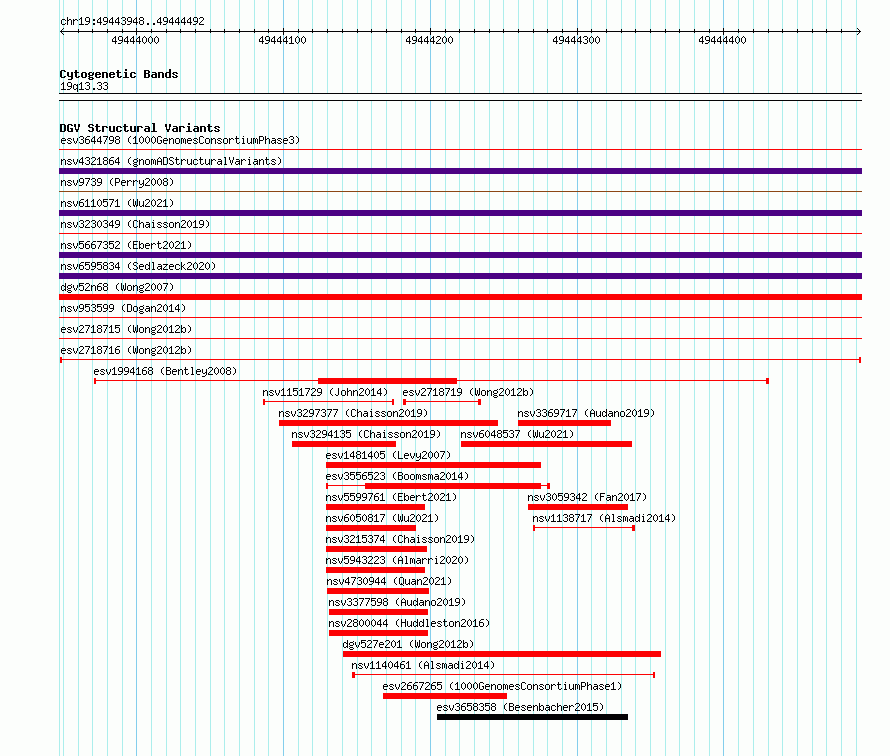Select the nsv1140461 (Alsmadi2014) label
Viewport: 890px width, 756px height.
click(x=423, y=665)
